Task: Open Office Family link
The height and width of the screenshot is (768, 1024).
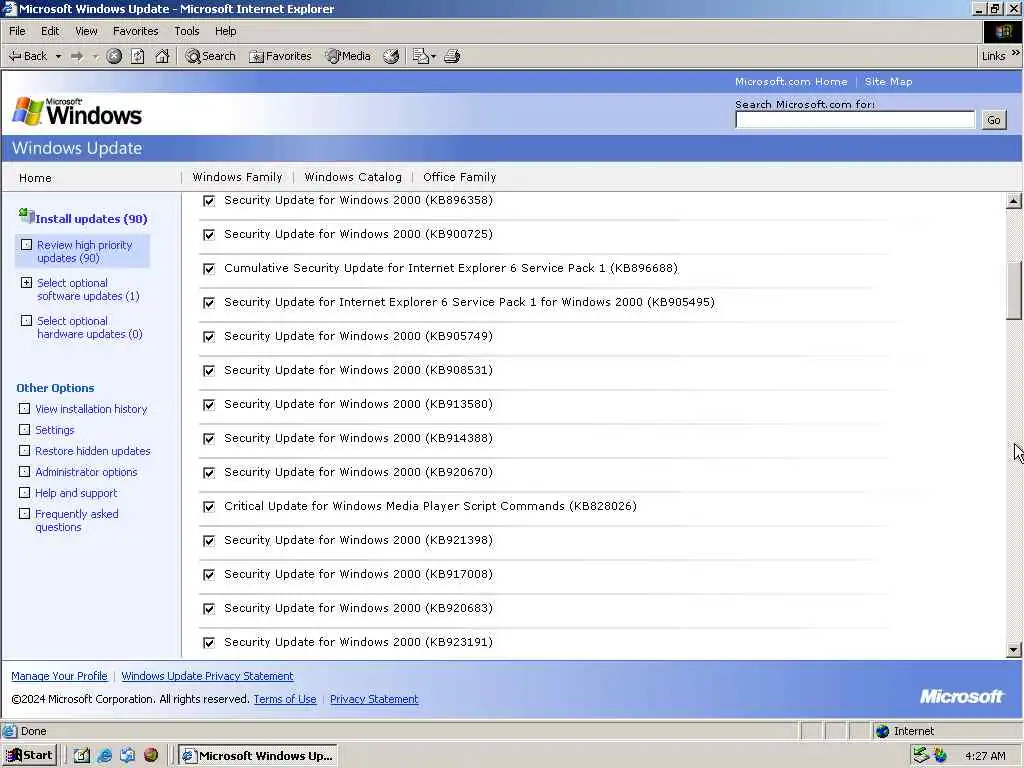Action: 459,177
